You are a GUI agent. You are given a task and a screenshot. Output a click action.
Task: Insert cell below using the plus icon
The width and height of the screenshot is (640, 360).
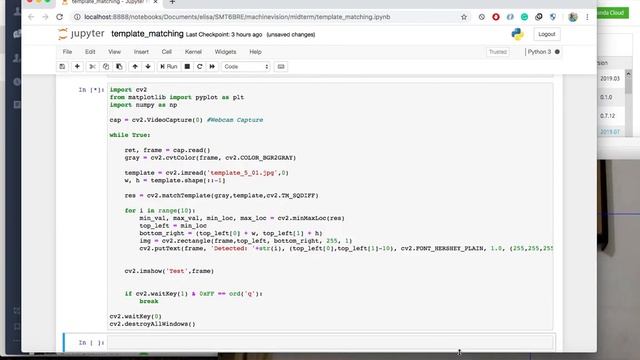pos(77,67)
